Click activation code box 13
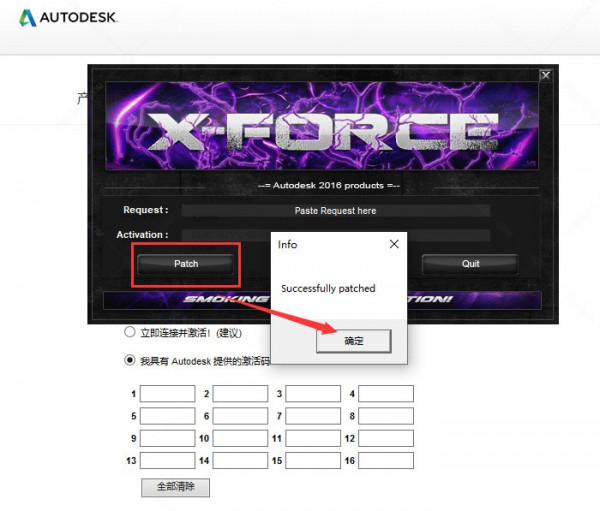Image resolution: width=600 pixels, height=511 pixels. click(168, 460)
